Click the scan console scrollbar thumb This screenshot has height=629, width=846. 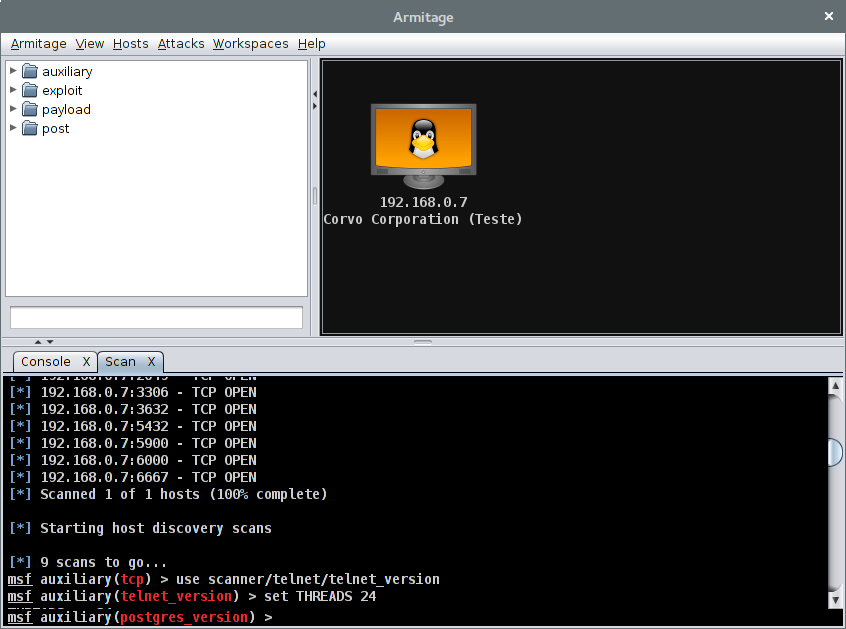click(835, 452)
